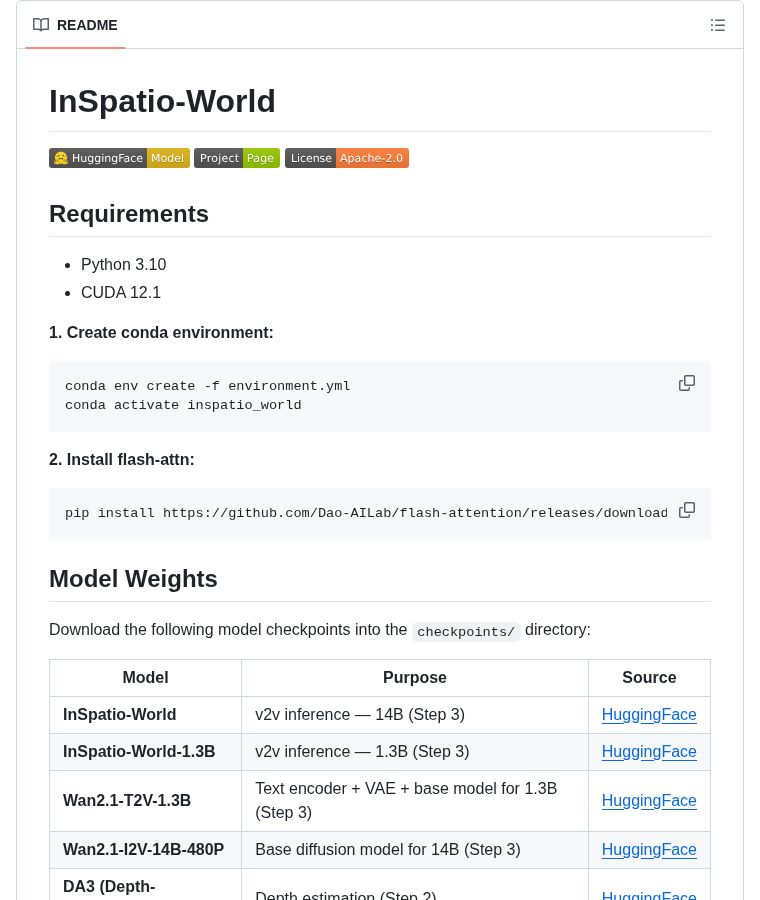This screenshot has width=760, height=900.
Task: Copy the conda environment commands
Action: pyautogui.click(x=687, y=383)
